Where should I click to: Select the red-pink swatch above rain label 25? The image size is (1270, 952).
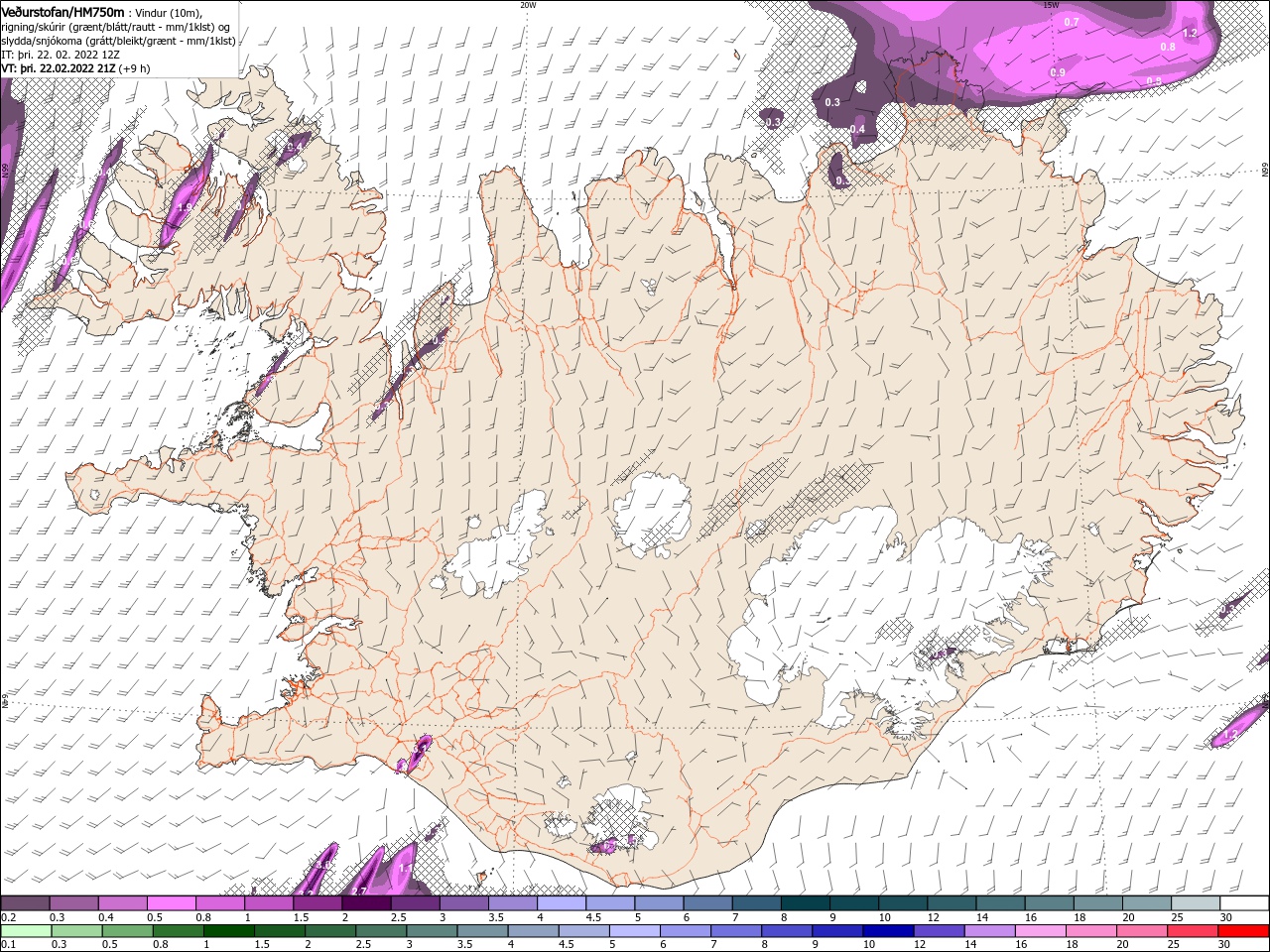click(1193, 931)
